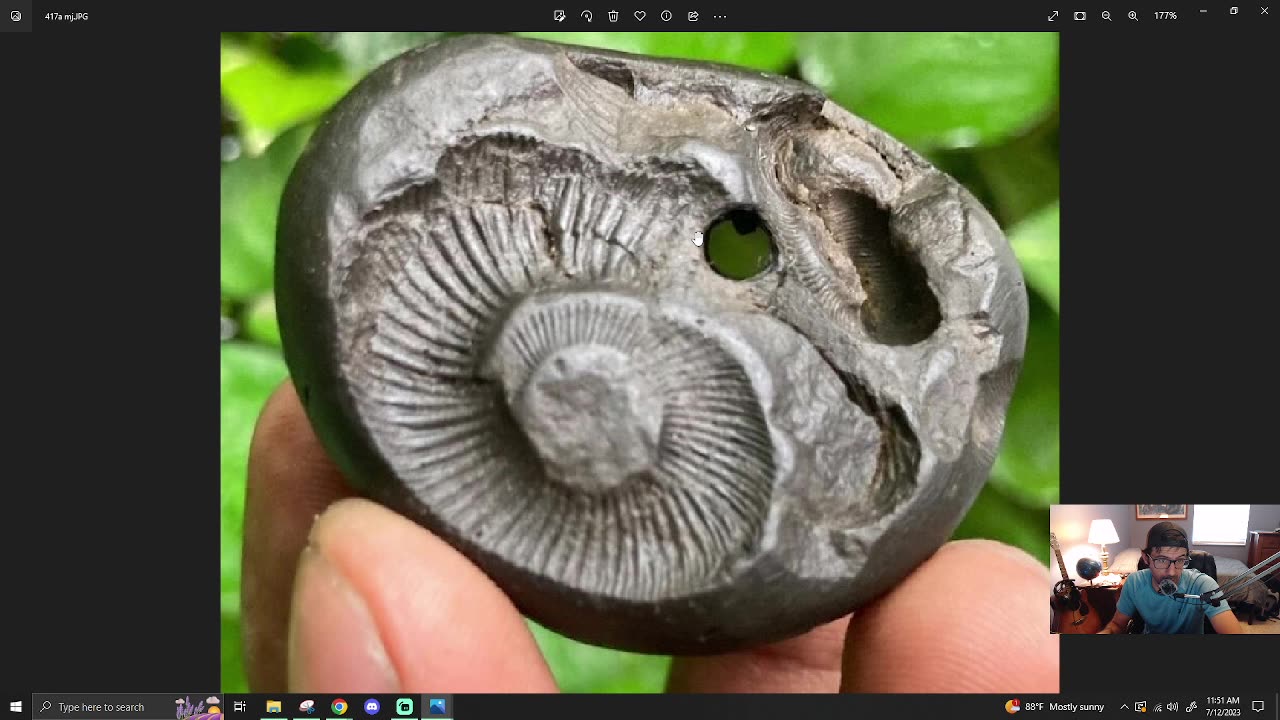Image resolution: width=1280 pixels, height=720 pixels.
Task: Open Task View on the taskbar
Action: [240, 707]
